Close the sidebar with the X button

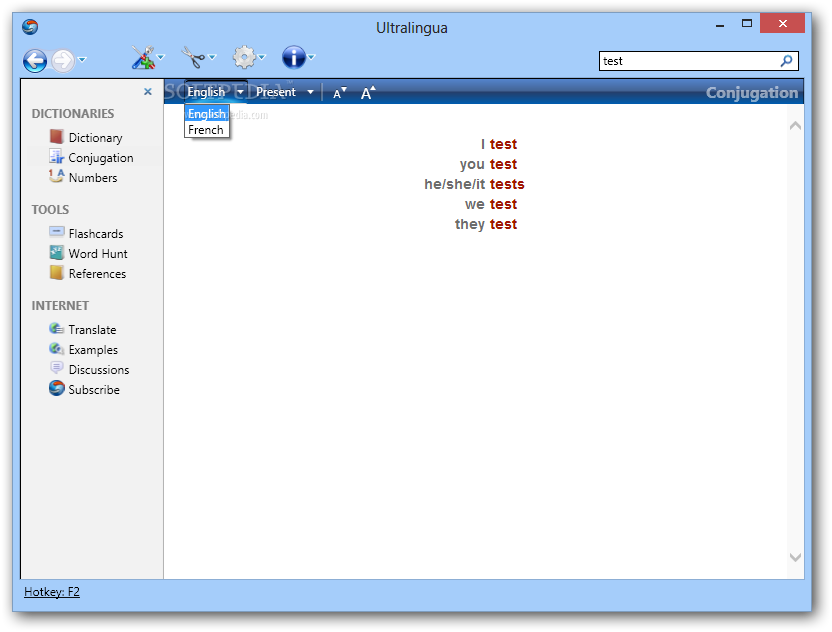148,92
